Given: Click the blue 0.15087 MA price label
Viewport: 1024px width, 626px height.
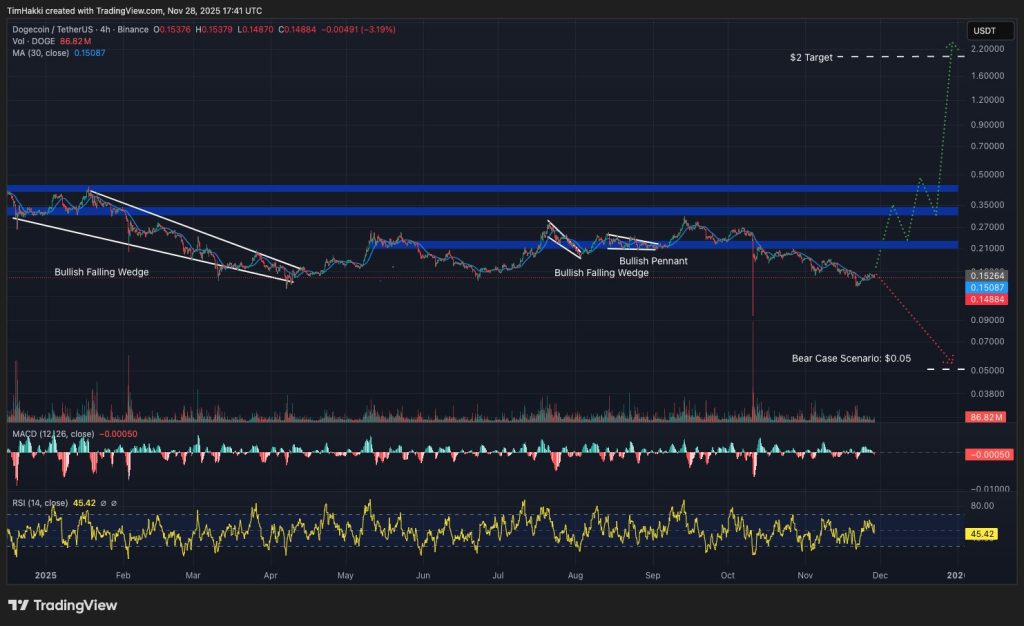Looking at the screenshot, I should pos(985,286).
